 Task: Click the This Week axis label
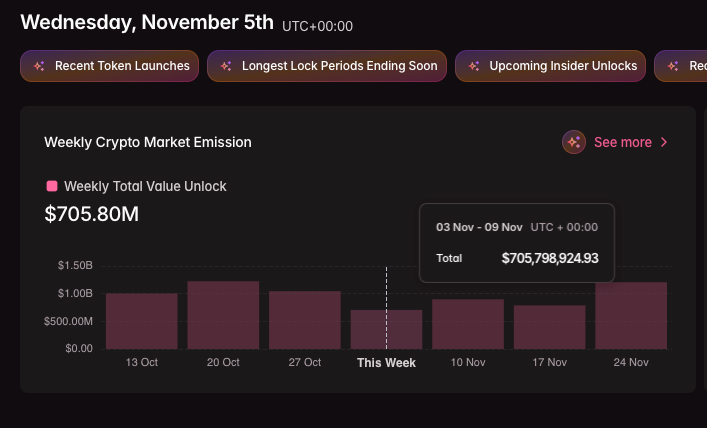(x=386, y=362)
